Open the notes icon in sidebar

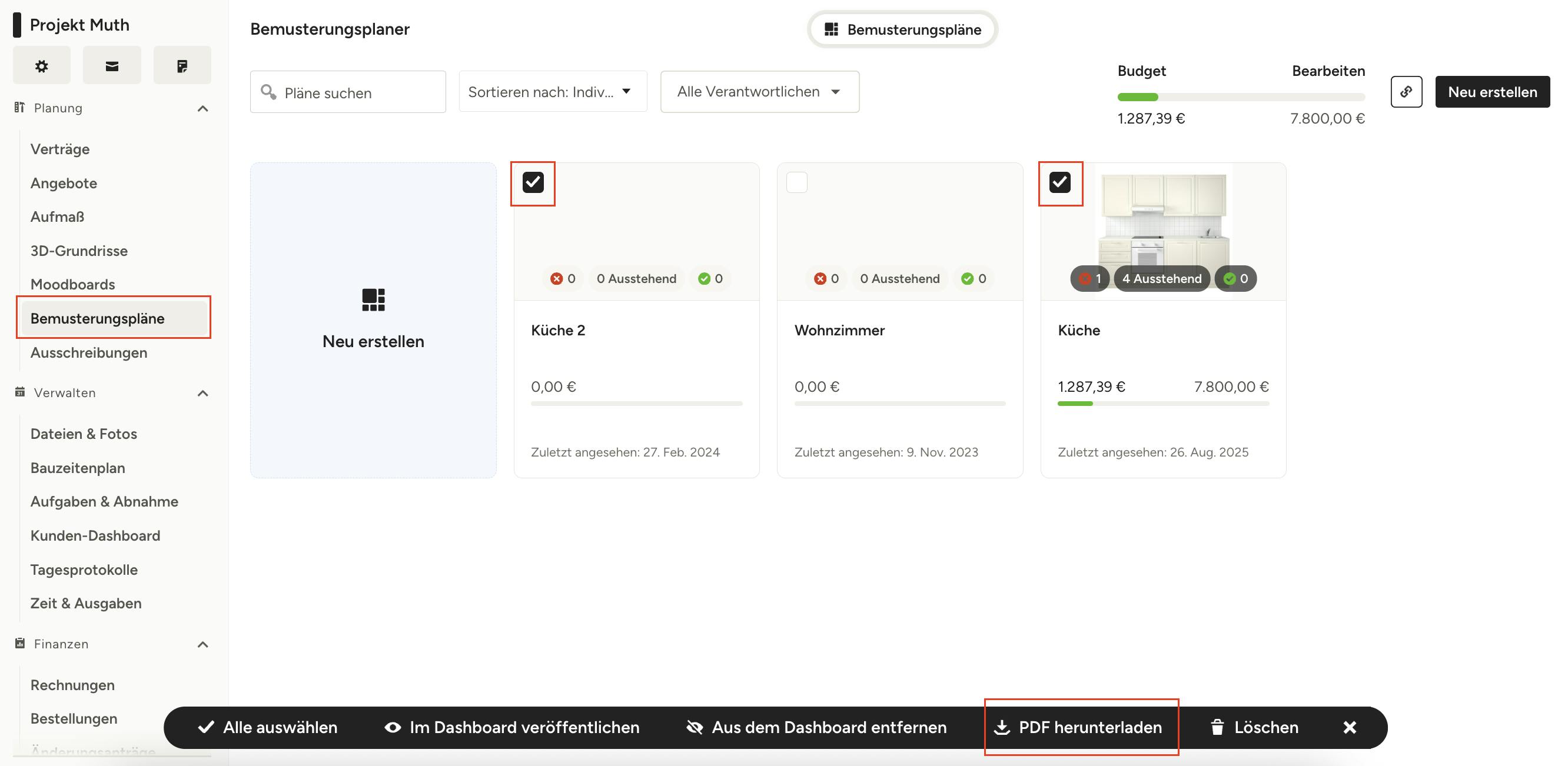click(x=182, y=66)
